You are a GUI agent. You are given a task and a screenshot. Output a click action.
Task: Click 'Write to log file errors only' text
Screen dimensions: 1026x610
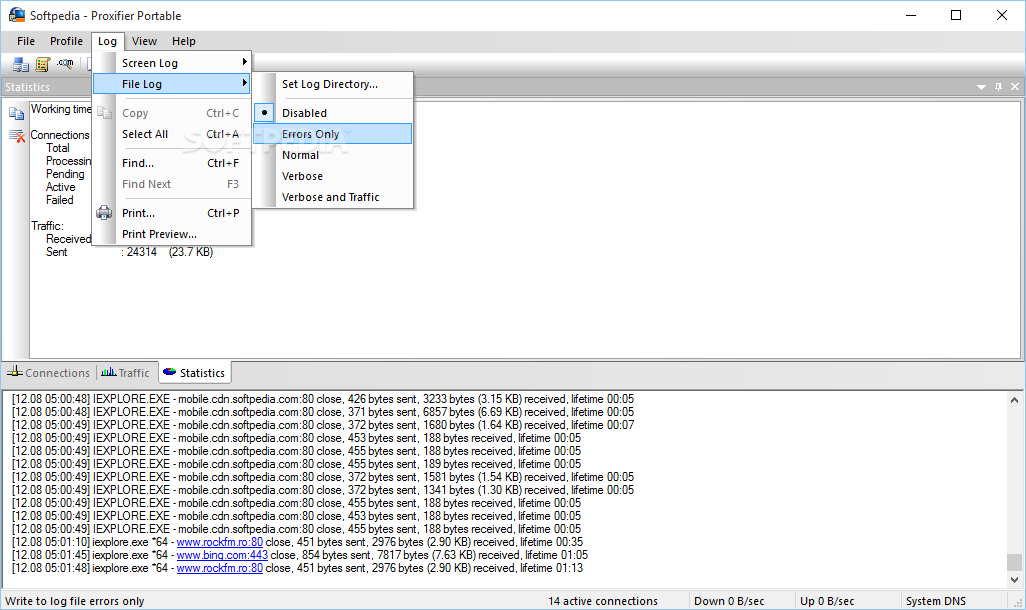pos(75,601)
